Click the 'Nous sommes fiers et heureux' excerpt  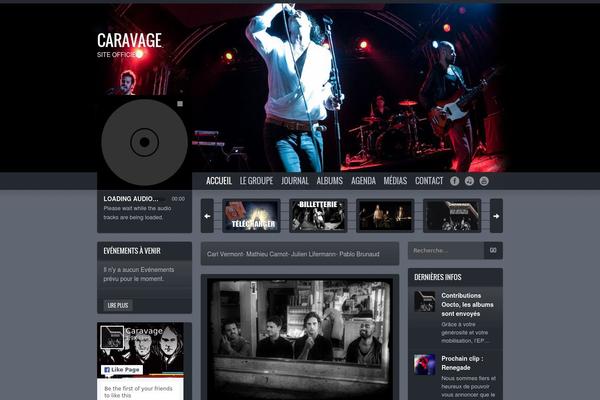pyautogui.click(x=468, y=387)
